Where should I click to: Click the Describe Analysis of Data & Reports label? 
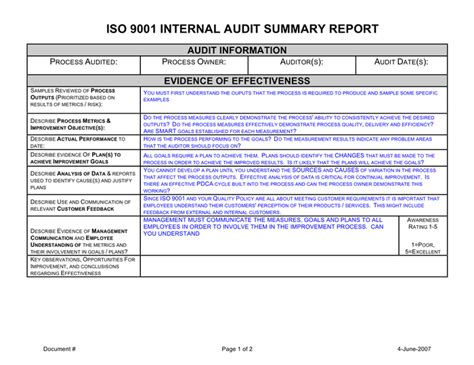tap(83, 180)
